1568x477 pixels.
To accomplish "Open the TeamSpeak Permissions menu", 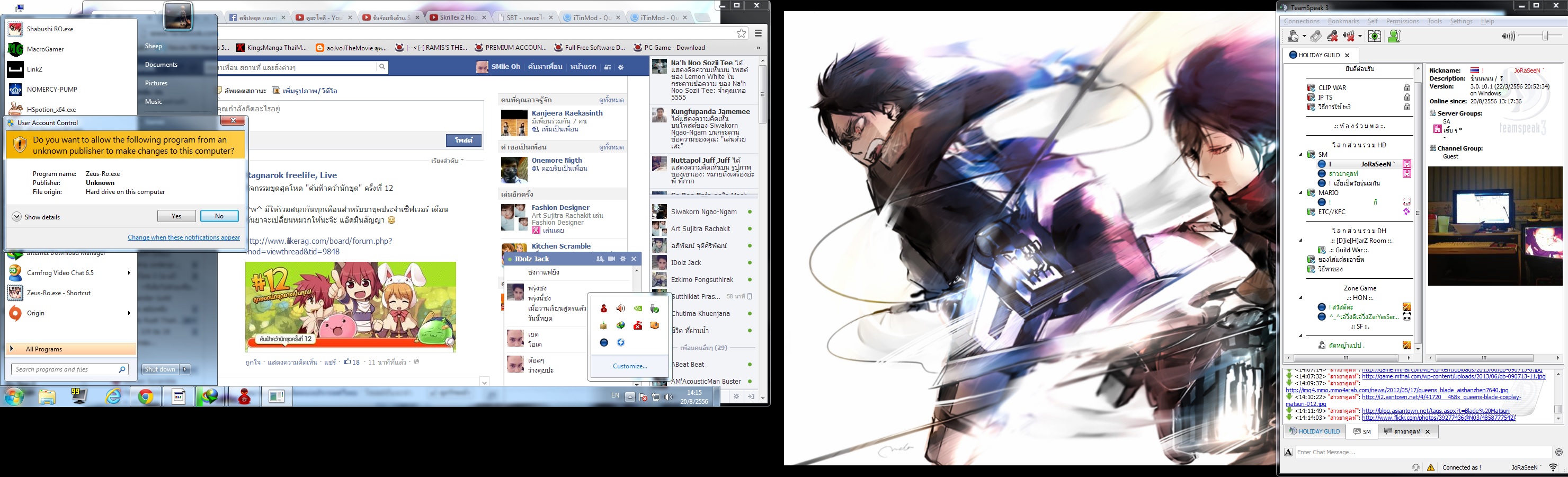I will click(1402, 21).
